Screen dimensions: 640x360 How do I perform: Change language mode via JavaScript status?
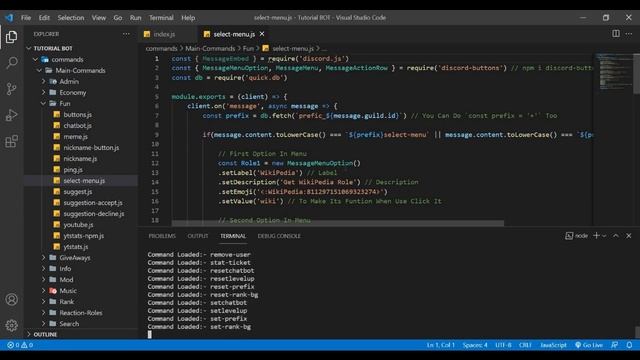(553, 345)
